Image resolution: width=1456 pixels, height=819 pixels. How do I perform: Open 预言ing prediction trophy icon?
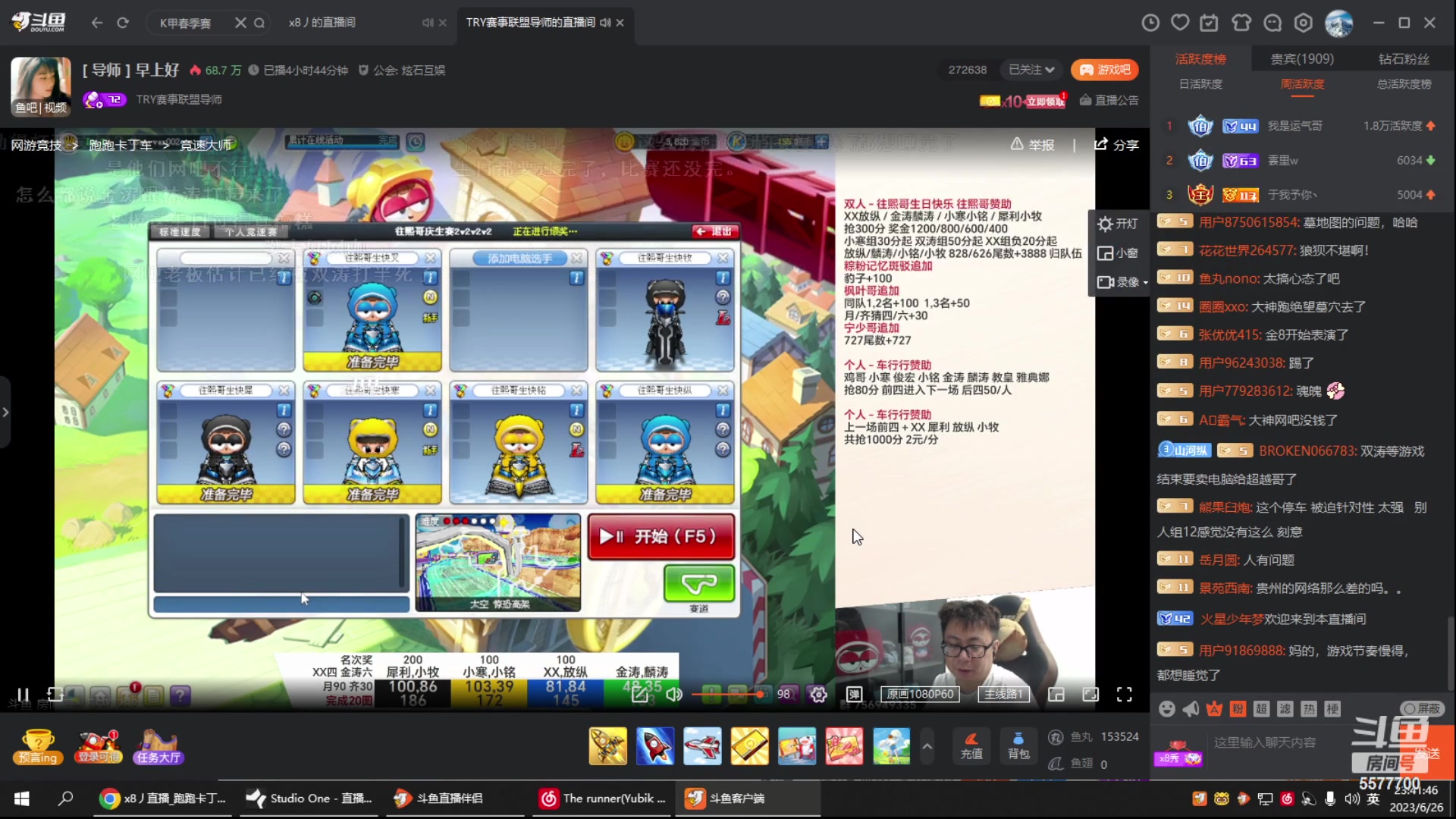coord(38,746)
